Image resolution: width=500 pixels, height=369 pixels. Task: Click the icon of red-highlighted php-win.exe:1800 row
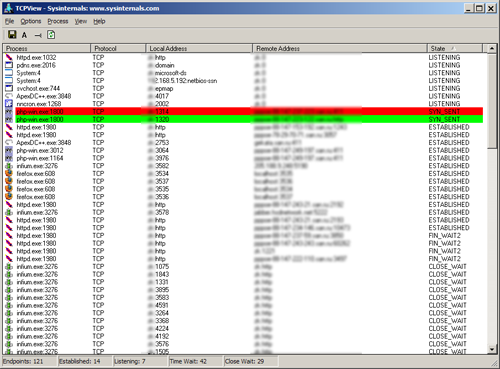9,111
